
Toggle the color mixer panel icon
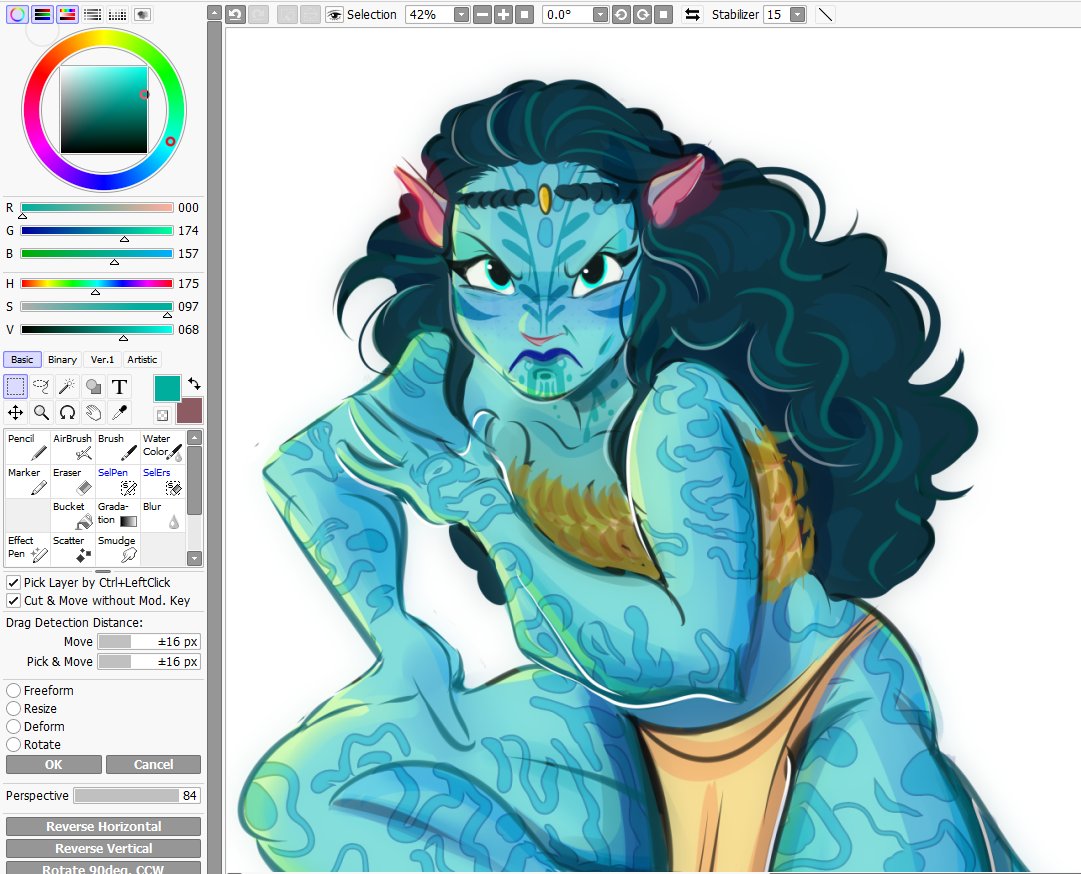[x=92, y=14]
